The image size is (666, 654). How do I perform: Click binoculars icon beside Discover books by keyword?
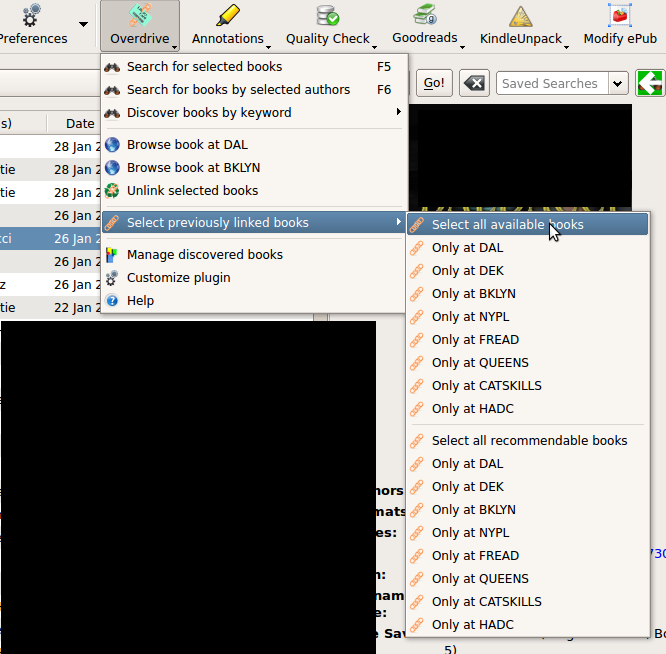tap(112, 113)
